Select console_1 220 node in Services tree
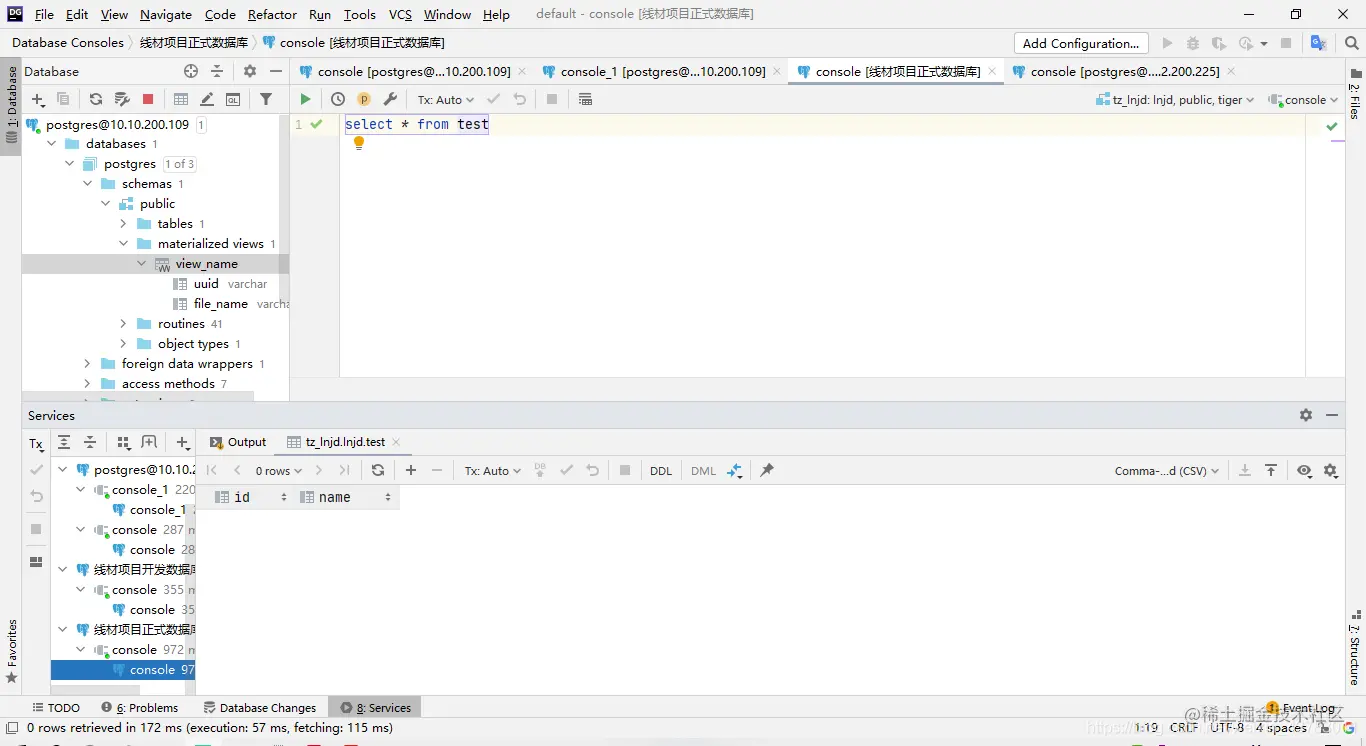 point(140,490)
